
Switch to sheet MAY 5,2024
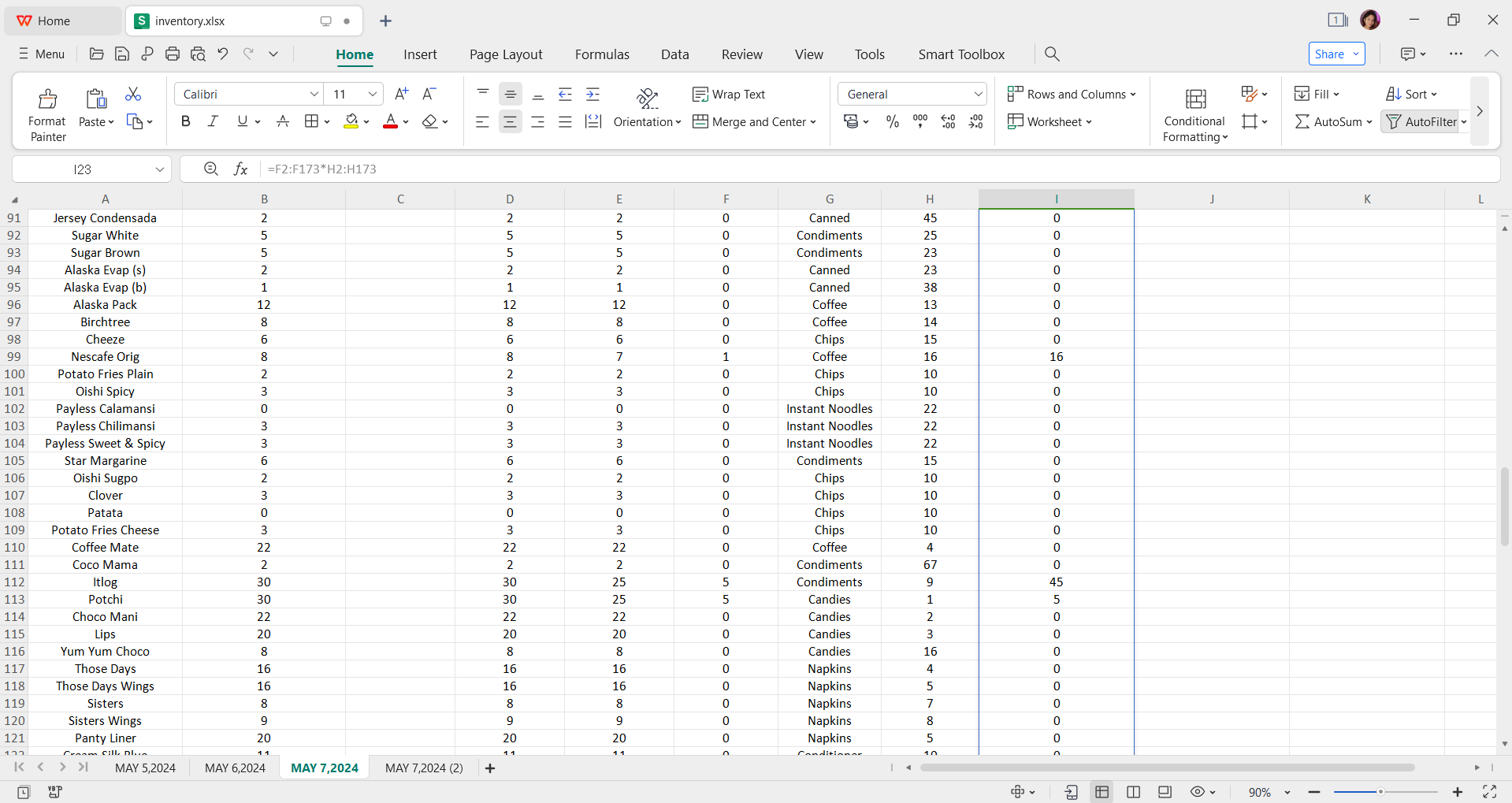click(x=145, y=768)
